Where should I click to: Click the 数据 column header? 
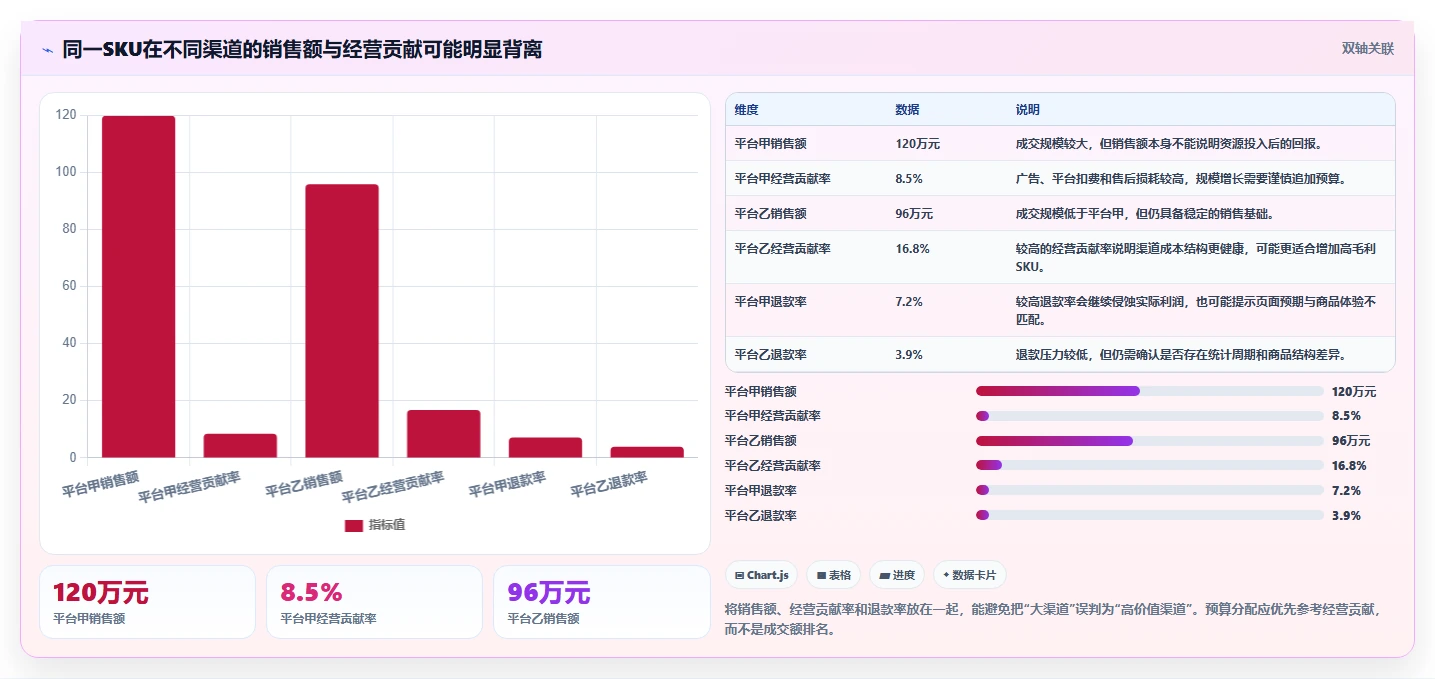pyautogui.click(x=907, y=110)
